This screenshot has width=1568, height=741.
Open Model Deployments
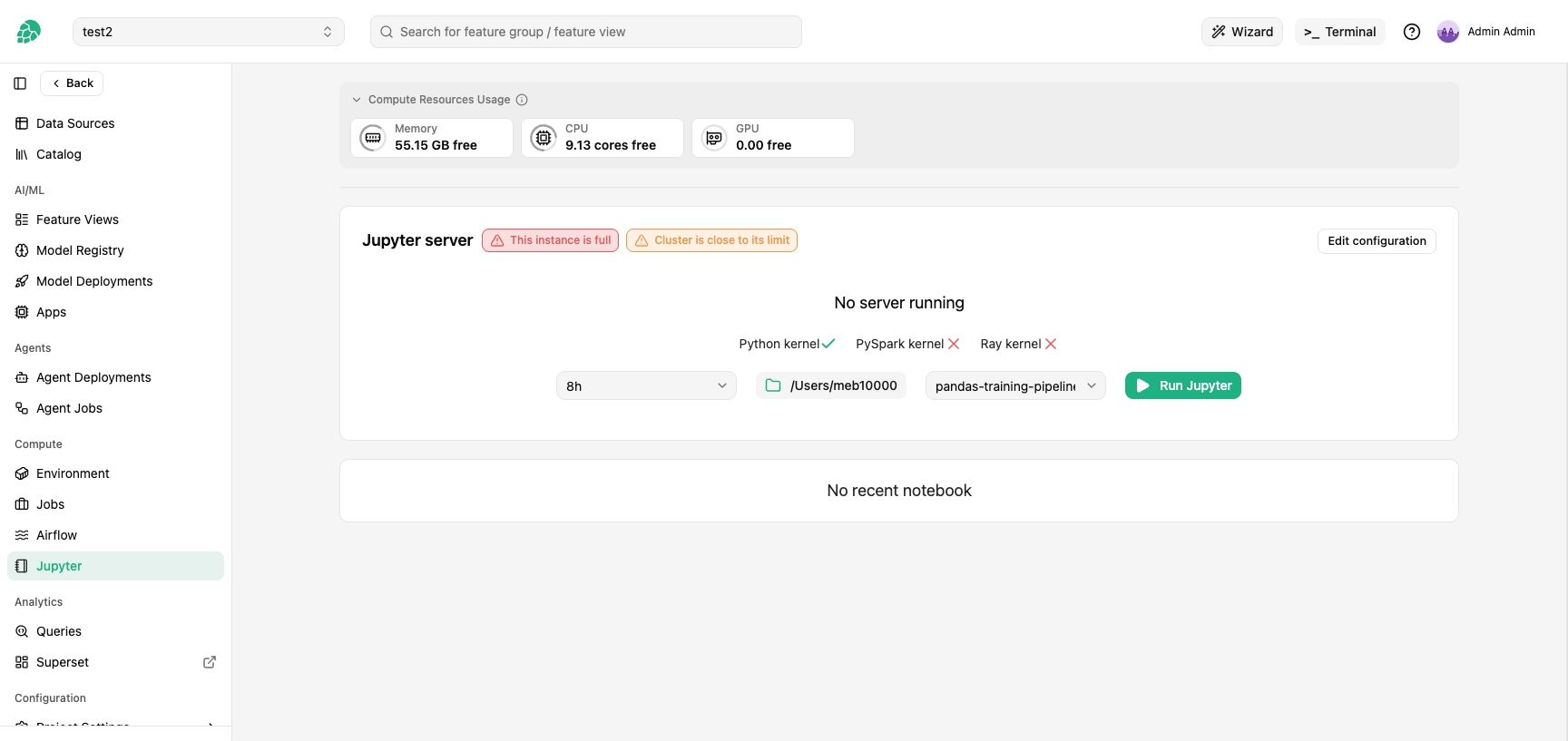(x=115, y=281)
